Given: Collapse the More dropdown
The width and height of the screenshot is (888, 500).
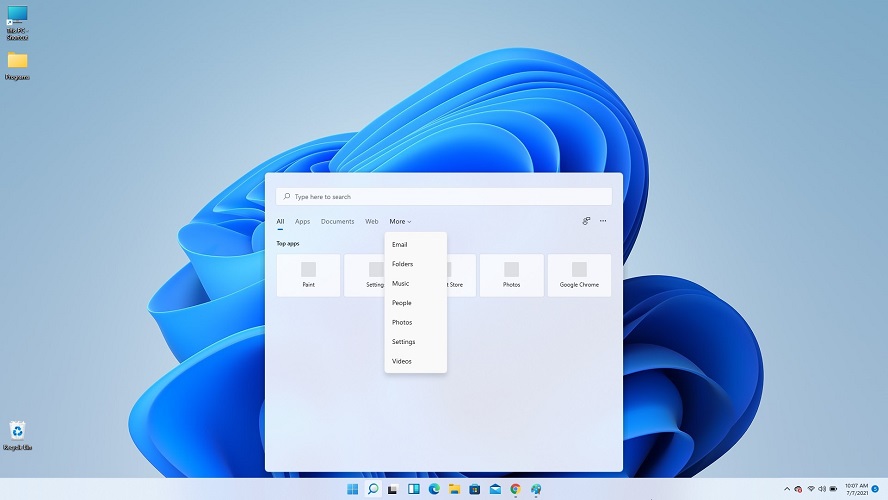Looking at the screenshot, I should click(400, 221).
